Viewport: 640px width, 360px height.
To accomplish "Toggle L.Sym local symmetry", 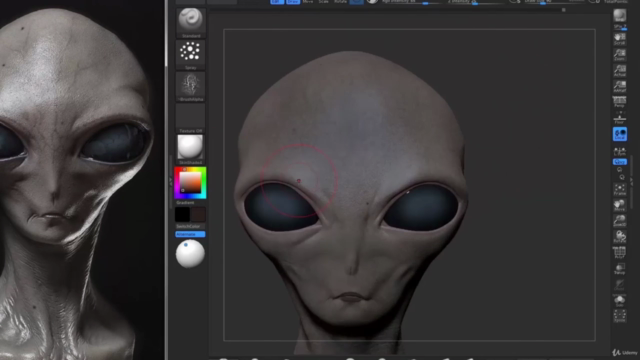I will point(620,151).
